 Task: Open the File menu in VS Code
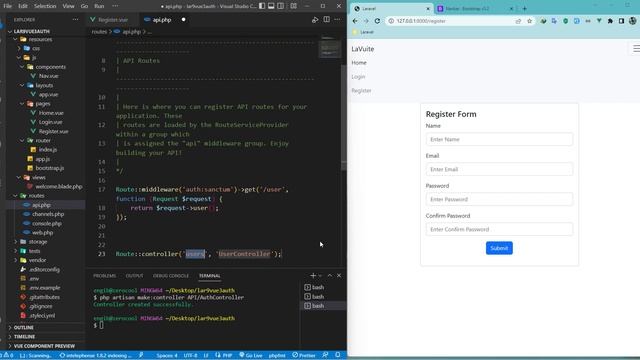pyautogui.click(x=8, y=6)
